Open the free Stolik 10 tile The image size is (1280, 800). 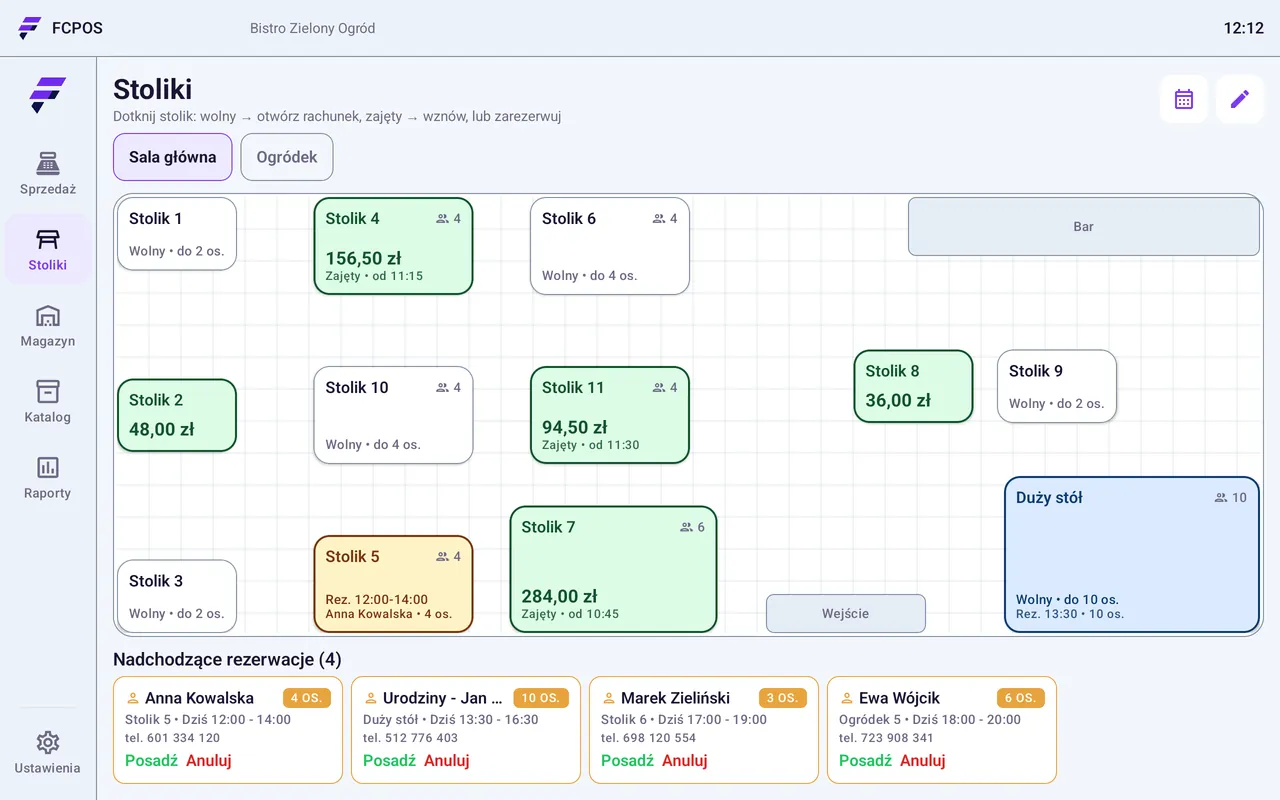pos(393,415)
